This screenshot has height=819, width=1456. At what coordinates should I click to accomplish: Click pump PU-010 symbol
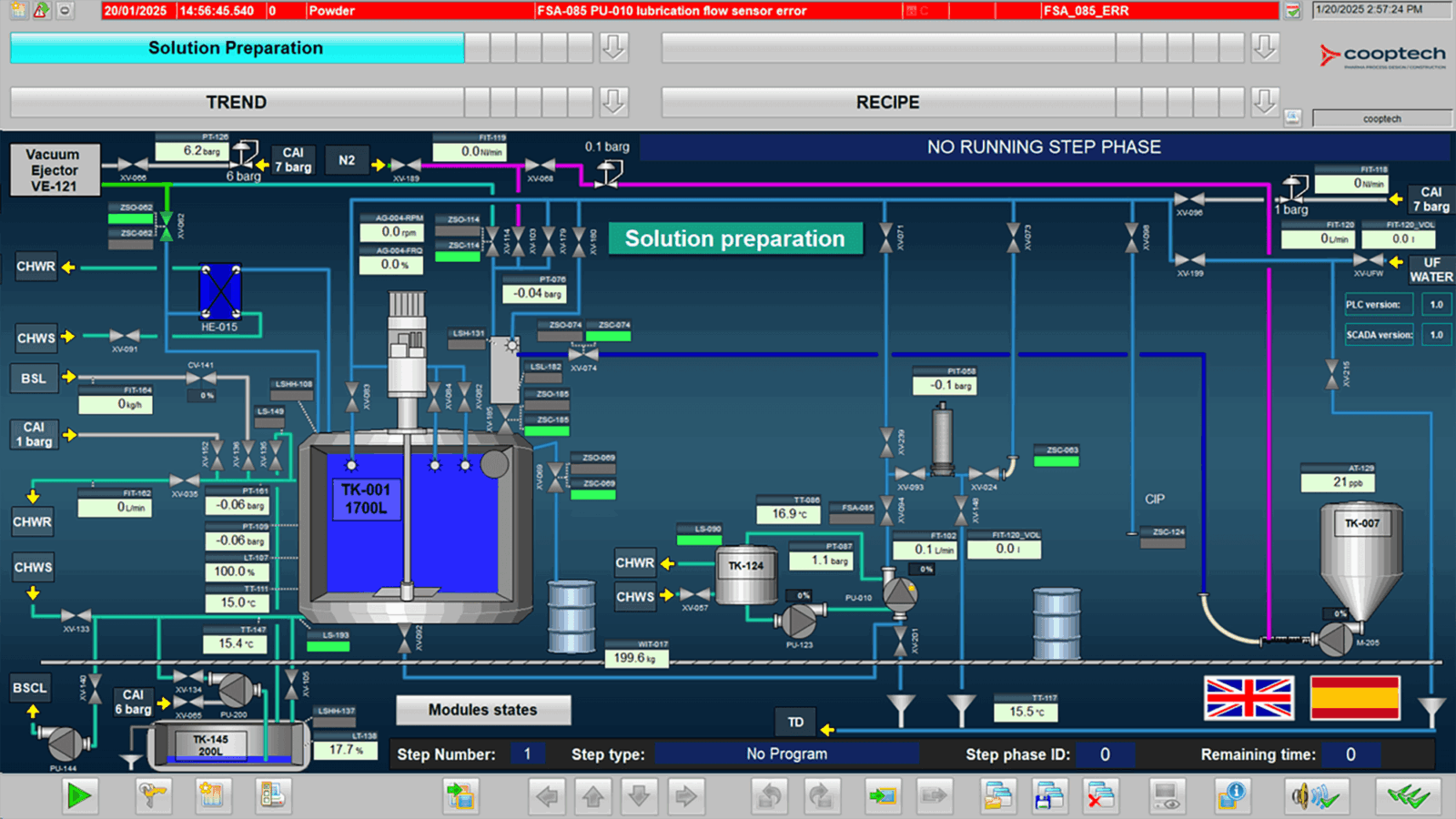coord(900,593)
